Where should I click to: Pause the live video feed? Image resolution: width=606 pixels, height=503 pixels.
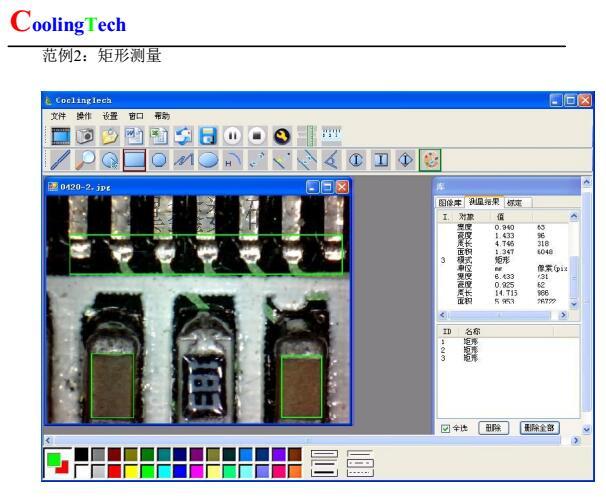[x=233, y=136]
